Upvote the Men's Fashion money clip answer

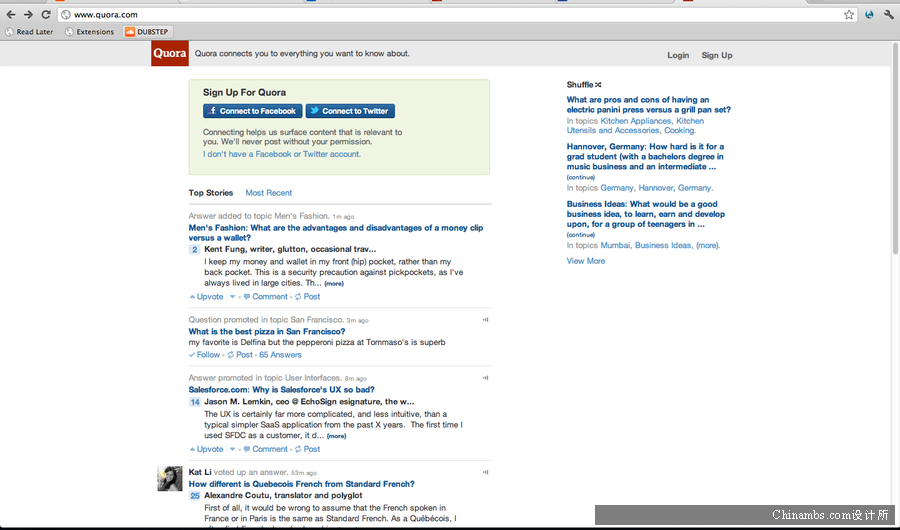coord(206,297)
